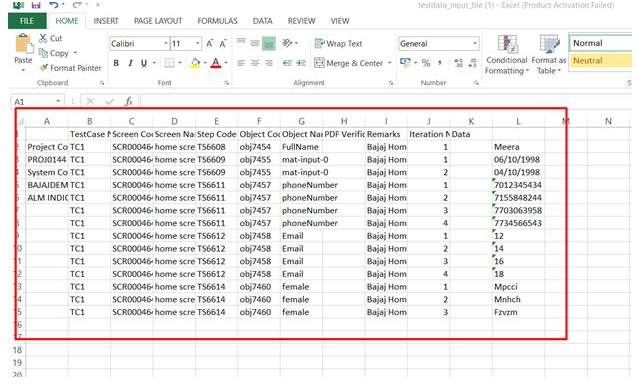
Task: Click the Merge & Center button
Action: pos(349,63)
